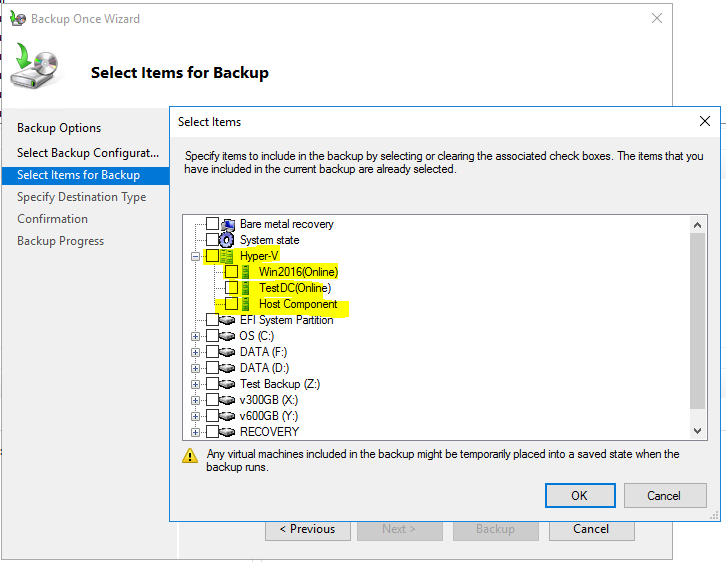Open the Confirmation wizard step

coord(52,219)
